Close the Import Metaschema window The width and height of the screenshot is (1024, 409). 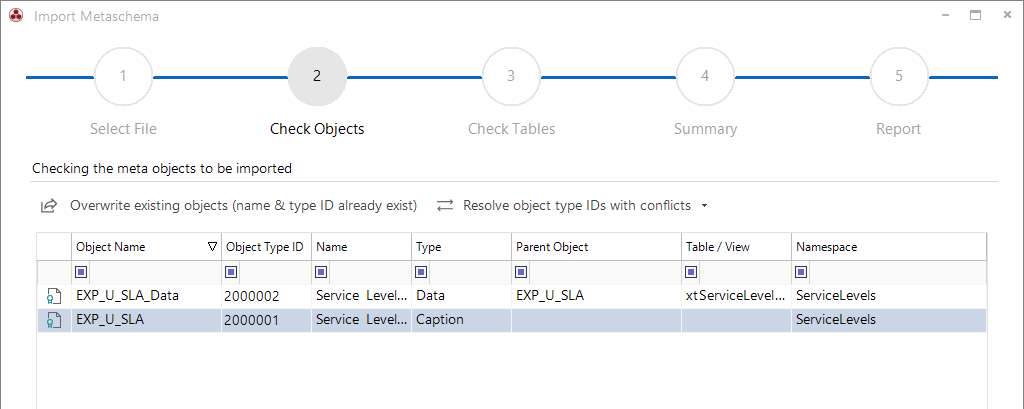pos(1007,16)
